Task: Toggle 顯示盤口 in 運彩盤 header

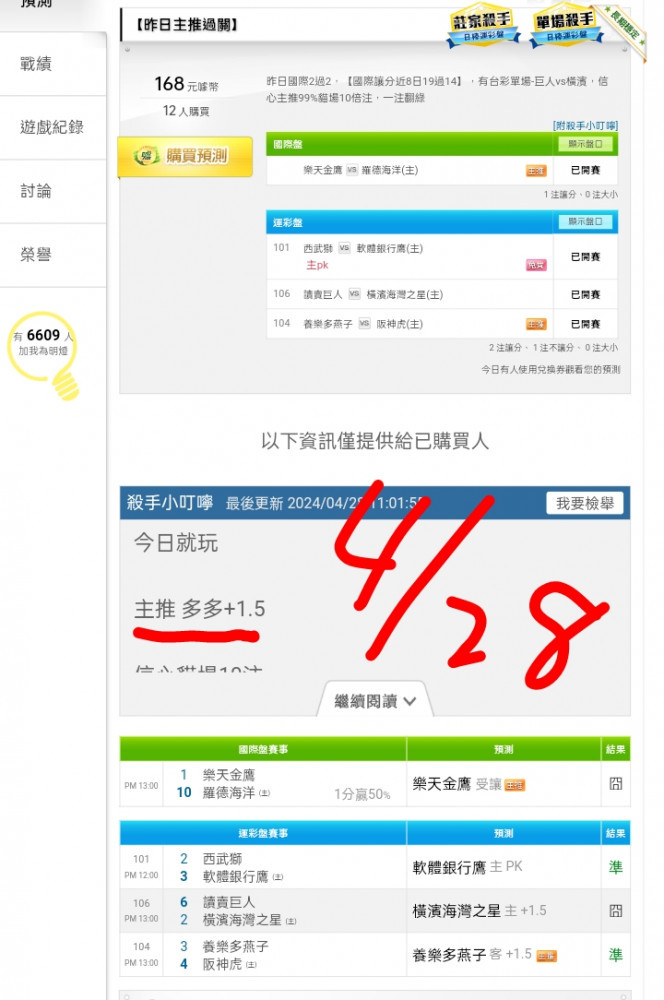Action: tap(585, 222)
